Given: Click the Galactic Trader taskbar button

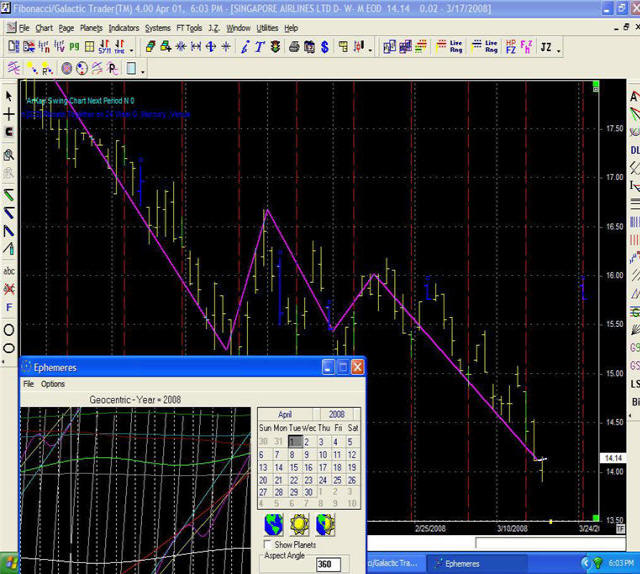Looking at the screenshot, I should point(396,564).
